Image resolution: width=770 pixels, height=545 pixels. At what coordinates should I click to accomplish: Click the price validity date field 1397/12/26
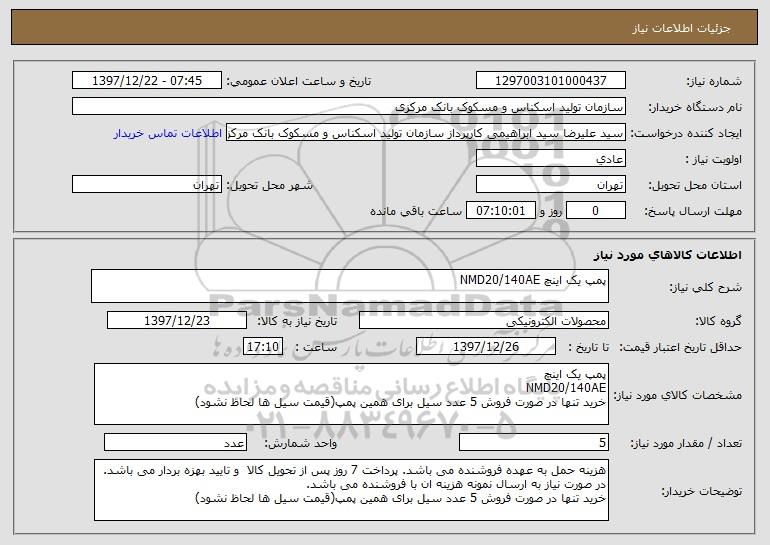click(x=486, y=347)
